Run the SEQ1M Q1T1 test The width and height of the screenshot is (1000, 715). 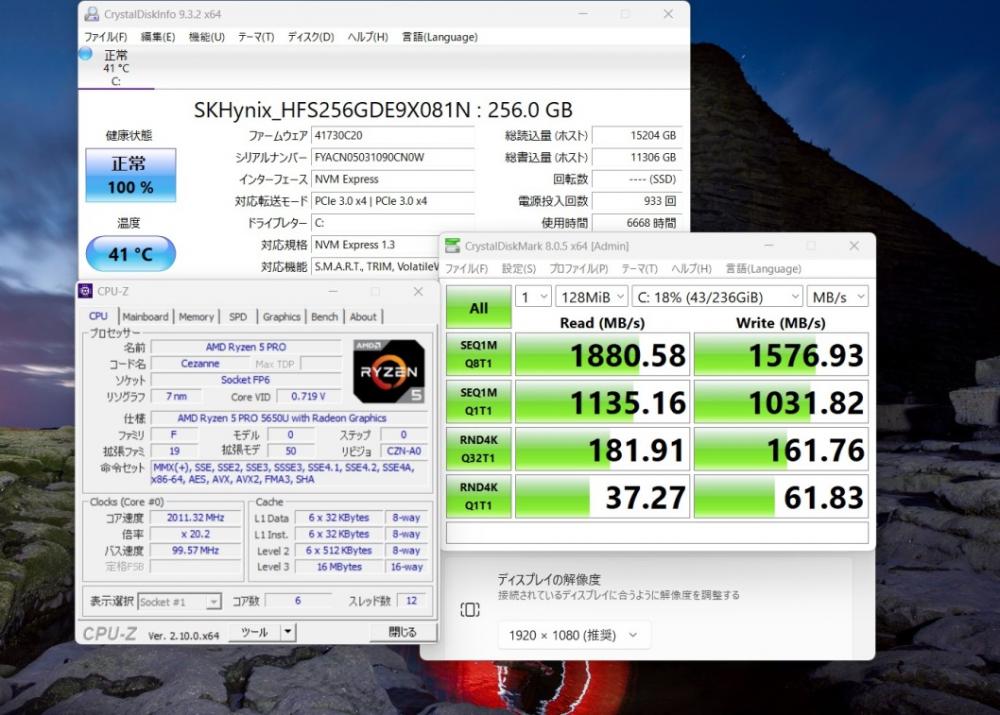478,401
